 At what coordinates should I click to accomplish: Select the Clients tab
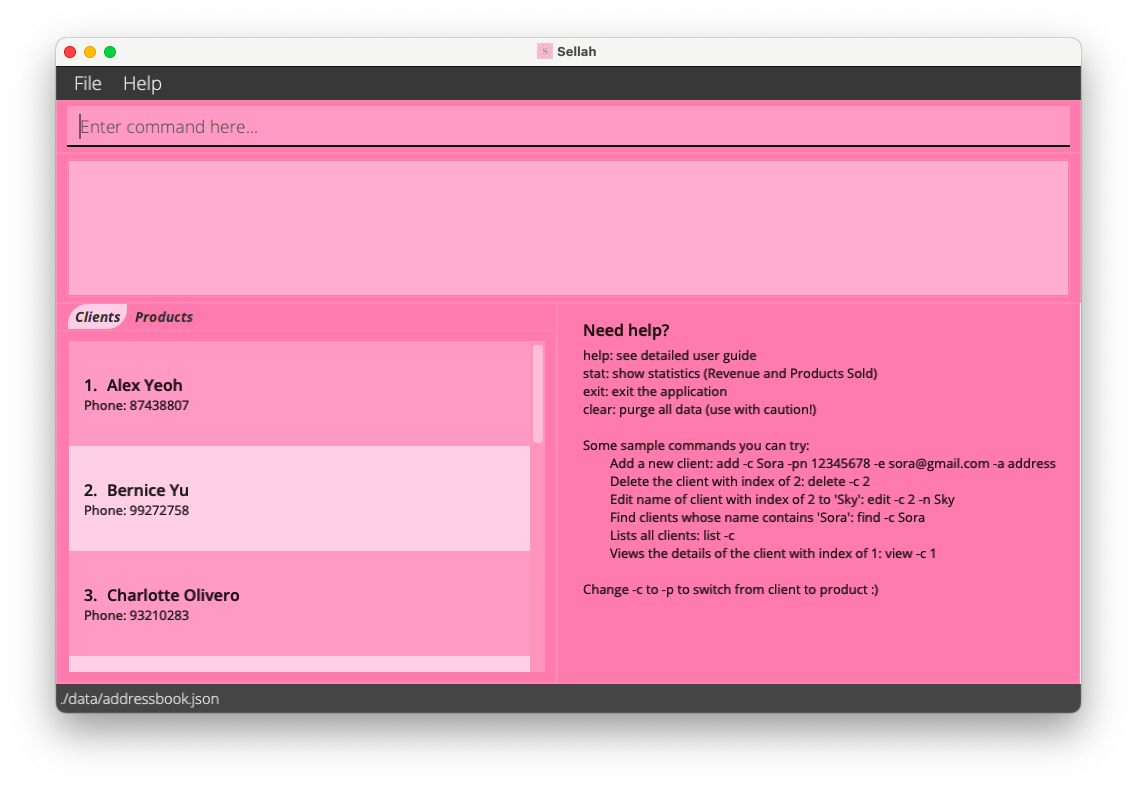coord(97,317)
